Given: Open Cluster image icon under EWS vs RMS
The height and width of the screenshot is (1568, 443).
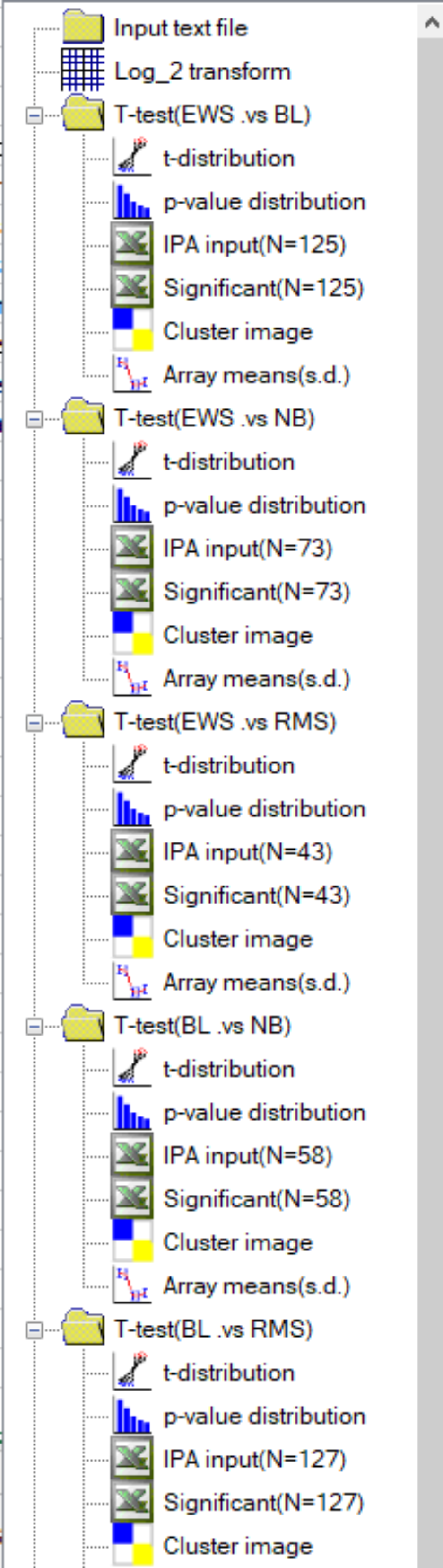Looking at the screenshot, I should (x=132, y=939).
